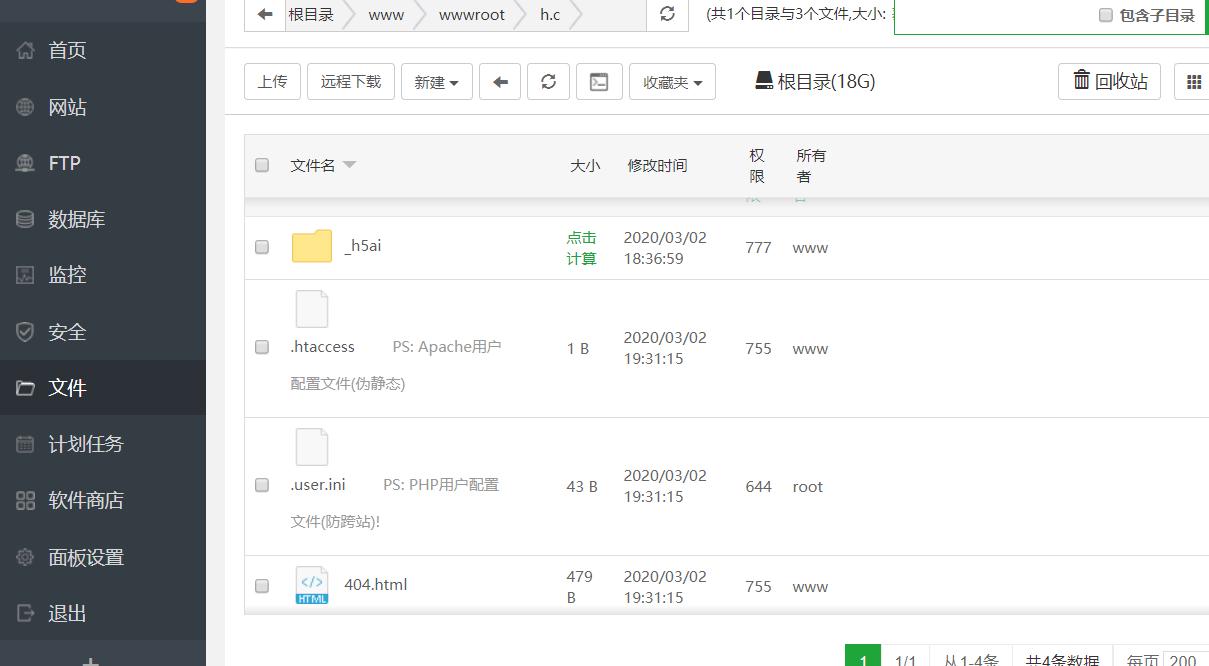The image size is (1209, 666).
Task: Select the 首页 home icon in sidebar
Action: tap(23, 50)
